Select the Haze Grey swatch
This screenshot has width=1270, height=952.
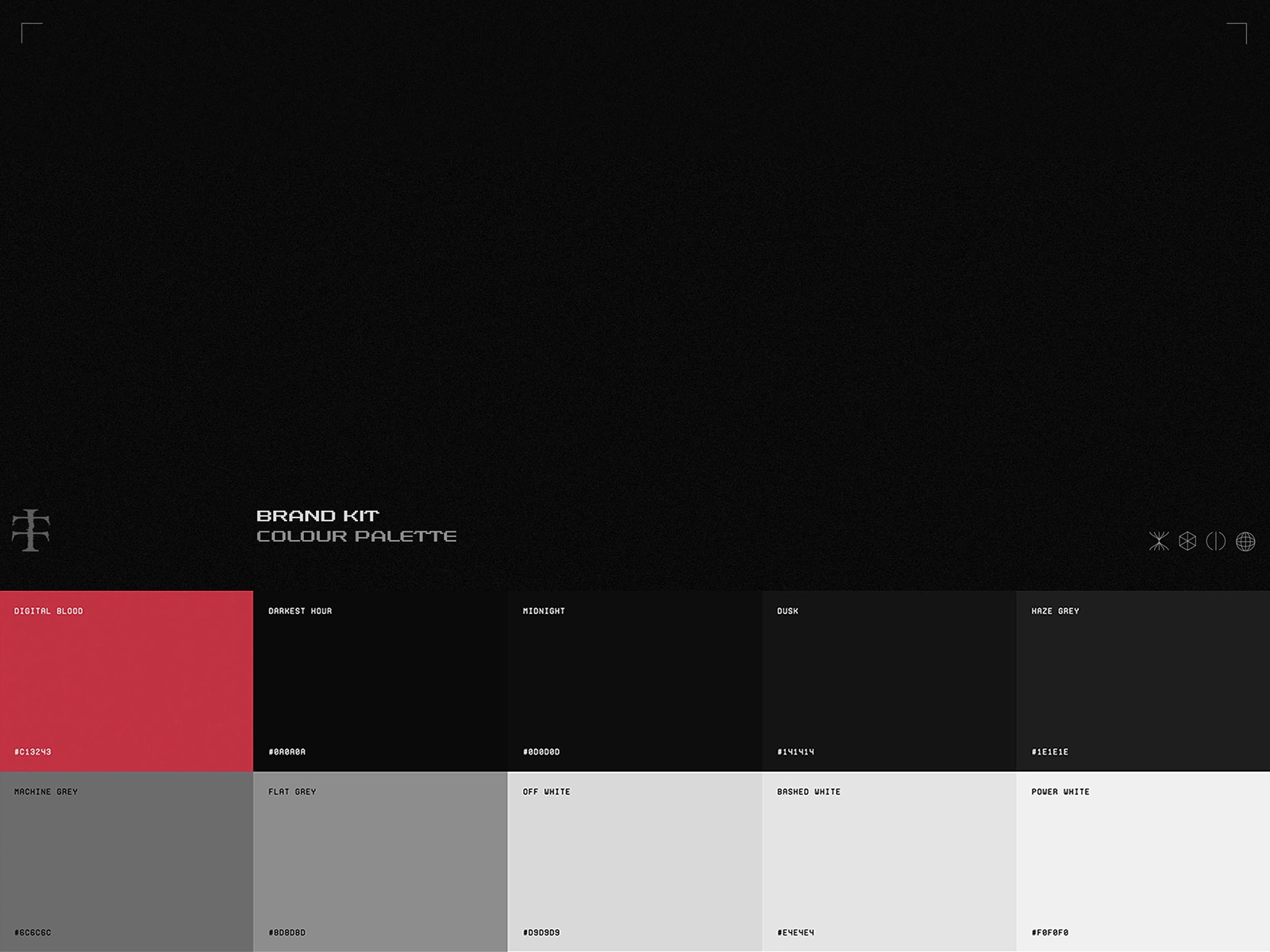pos(1143,678)
